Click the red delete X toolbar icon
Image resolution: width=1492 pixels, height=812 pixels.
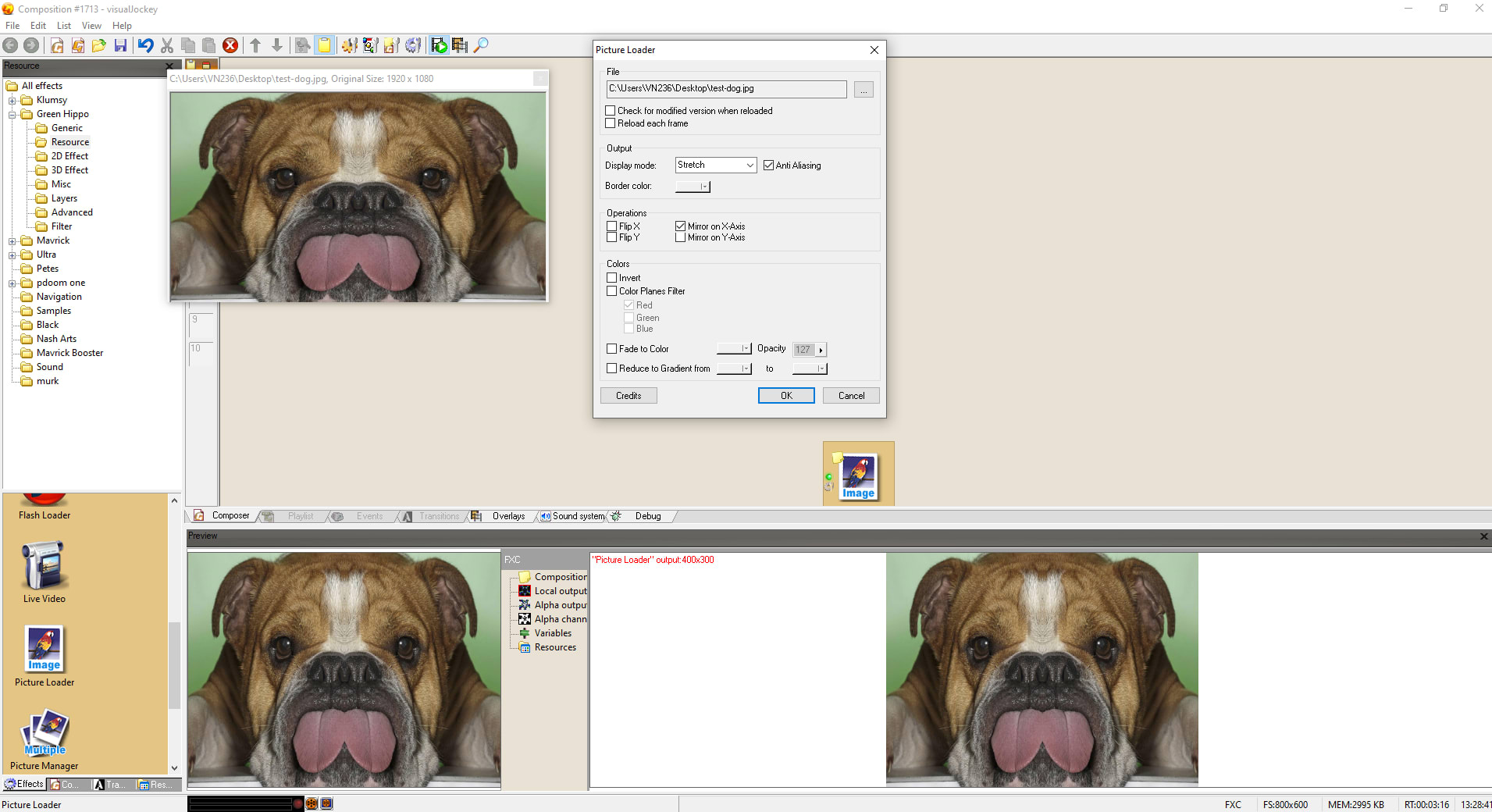pos(230,45)
